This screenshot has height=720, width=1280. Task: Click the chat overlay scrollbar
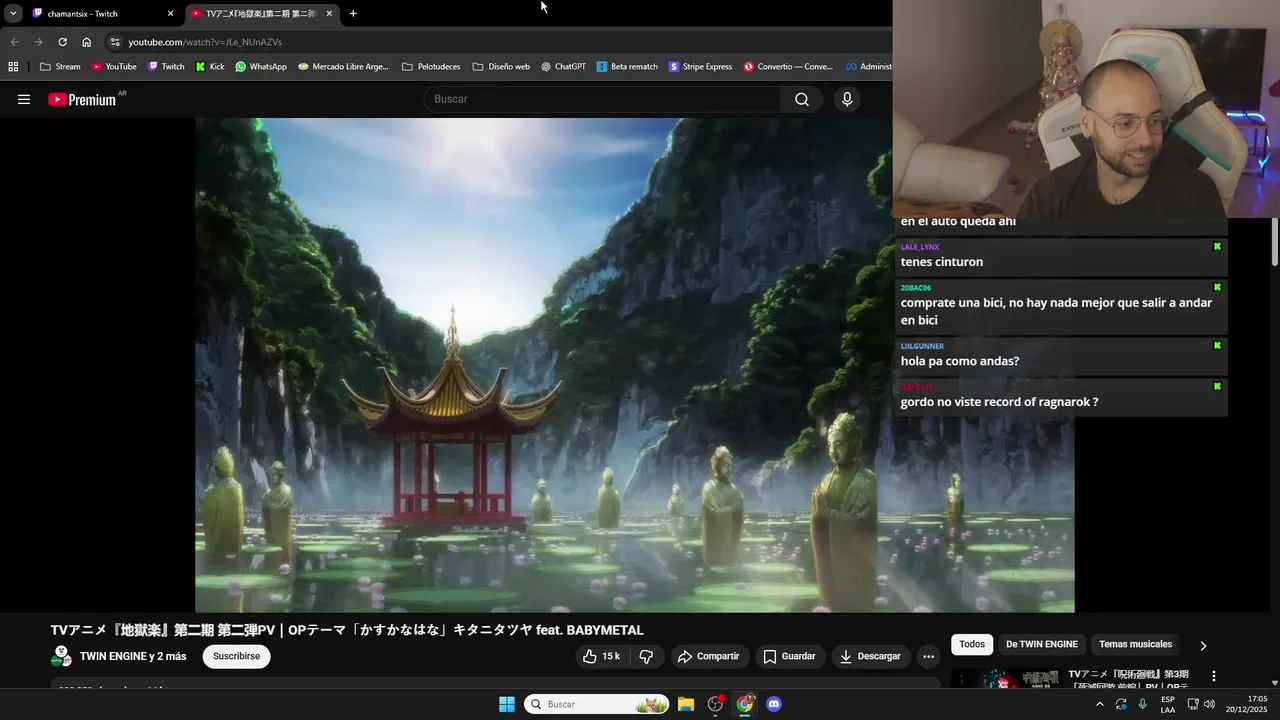[1275, 242]
